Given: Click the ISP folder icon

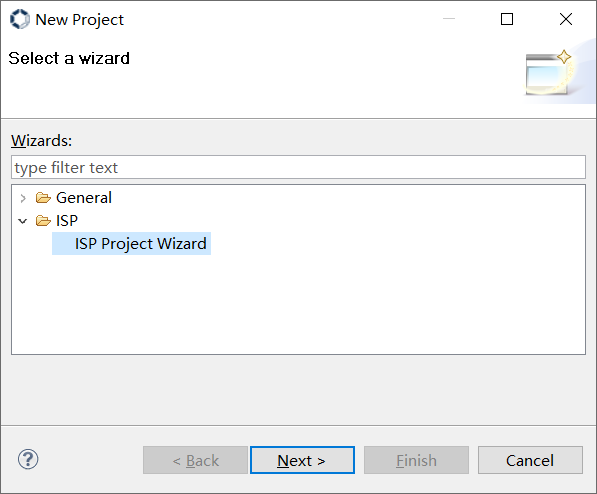Looking at the screenshot, I should (x=43, y=221).
